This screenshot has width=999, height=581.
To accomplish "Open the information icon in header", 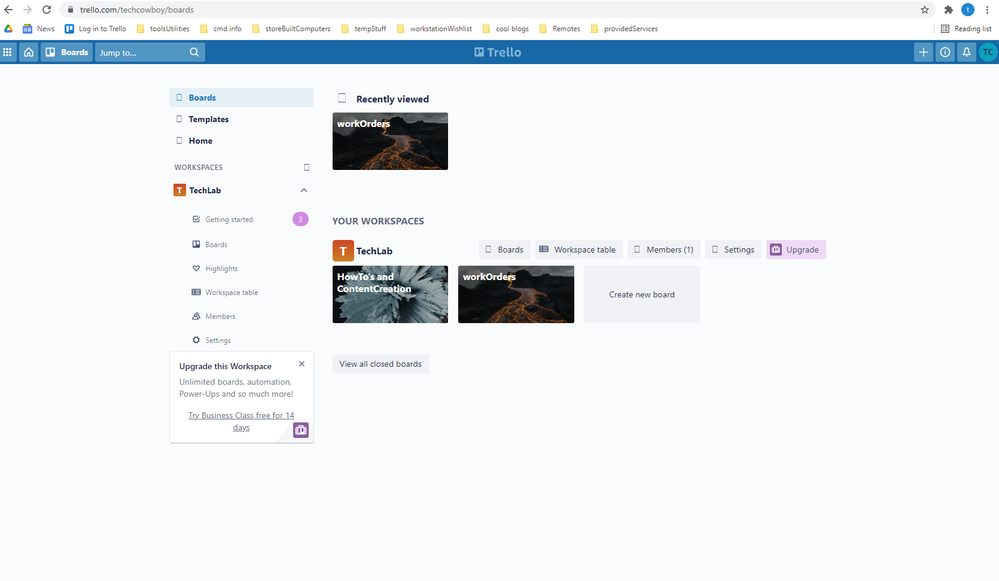I will click(945, 52).
